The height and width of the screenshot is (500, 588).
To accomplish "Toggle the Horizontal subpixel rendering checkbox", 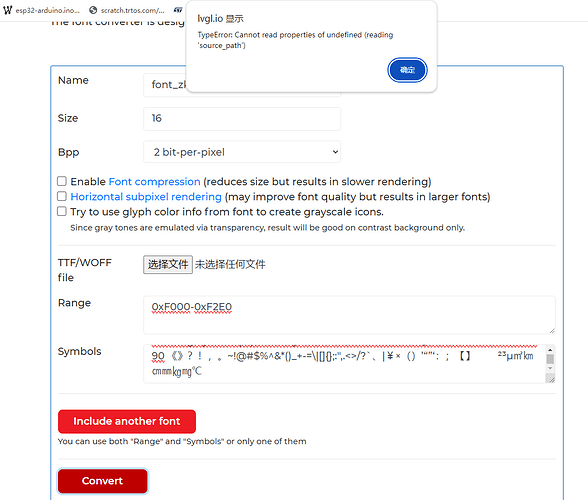I will click(62, 196).
